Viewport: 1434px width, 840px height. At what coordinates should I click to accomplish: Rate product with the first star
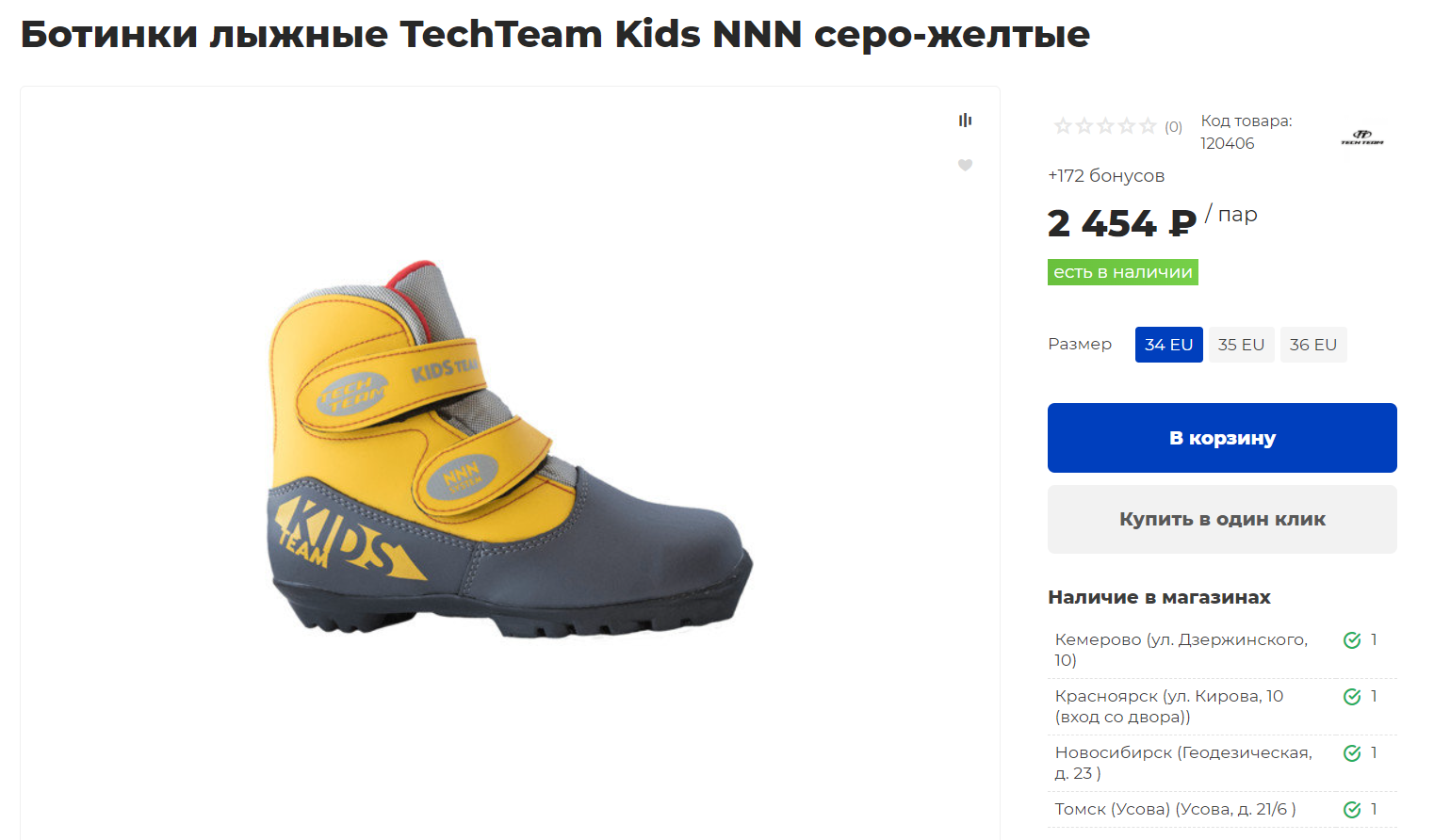click(1063, 126)
